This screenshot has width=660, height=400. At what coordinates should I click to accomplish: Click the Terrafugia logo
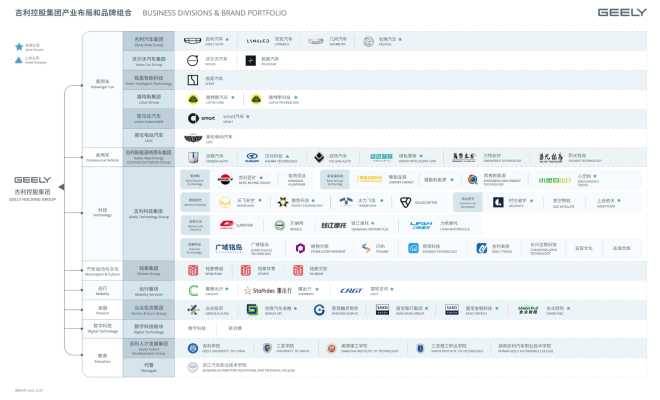tap(346, 202)
